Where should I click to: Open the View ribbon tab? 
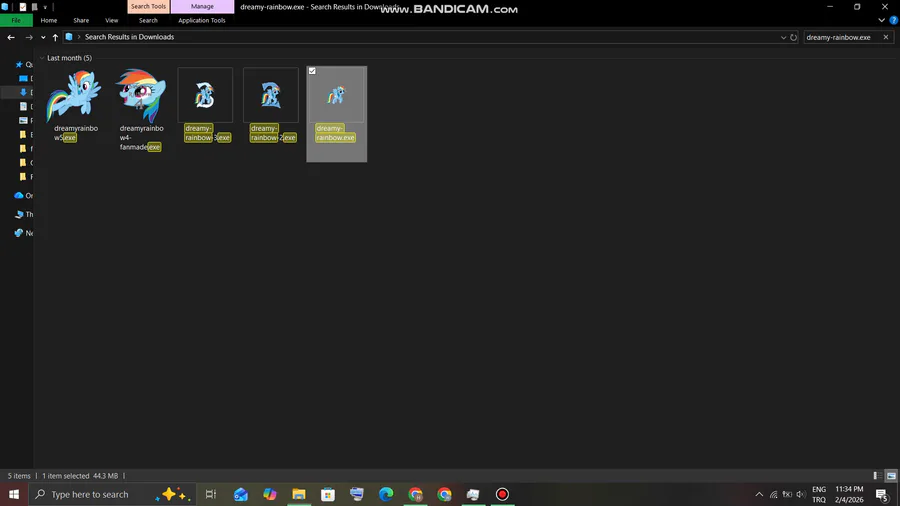click(x=111, y=20)
